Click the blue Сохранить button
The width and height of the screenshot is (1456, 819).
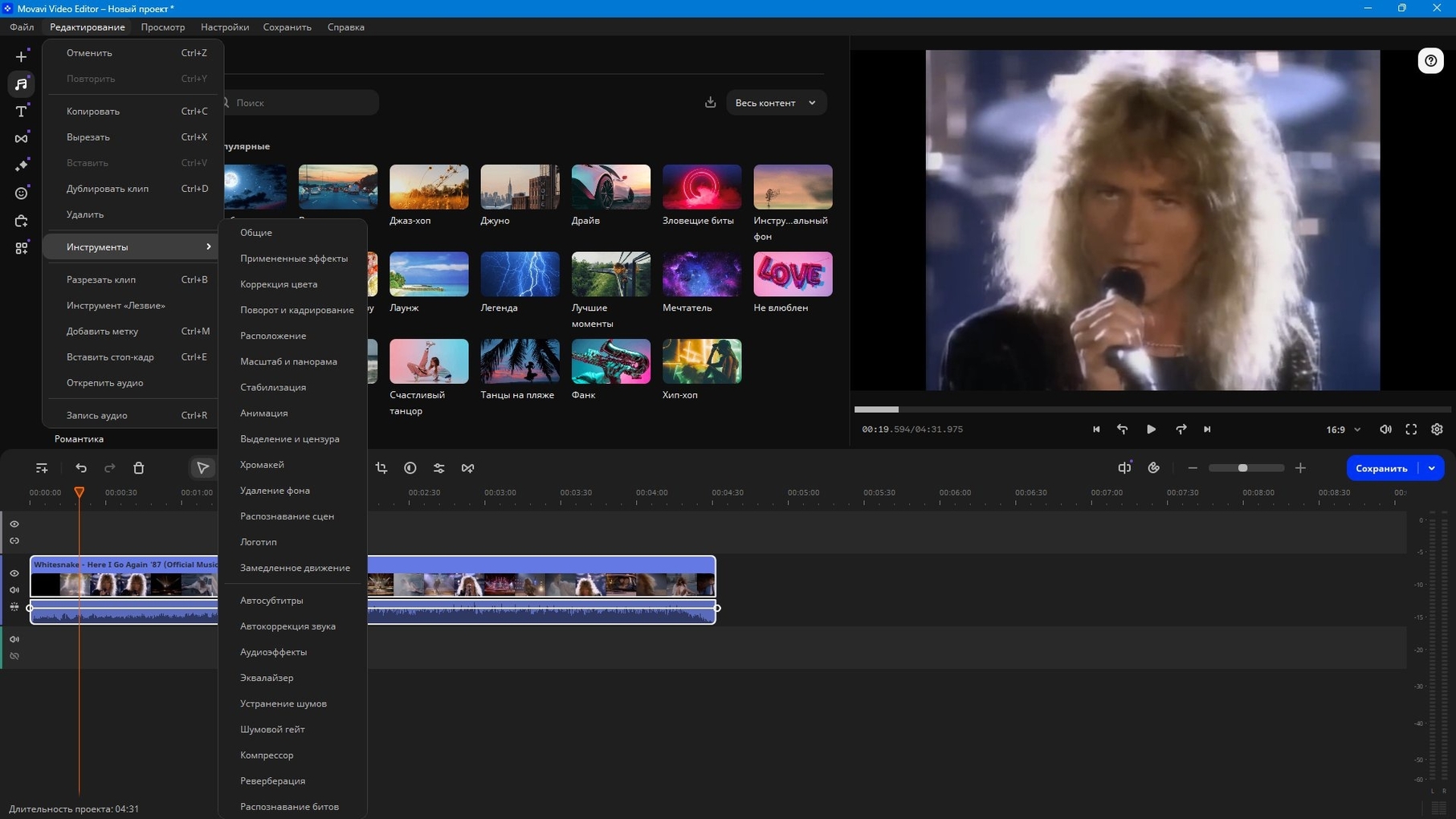(x=1382, y=468)
